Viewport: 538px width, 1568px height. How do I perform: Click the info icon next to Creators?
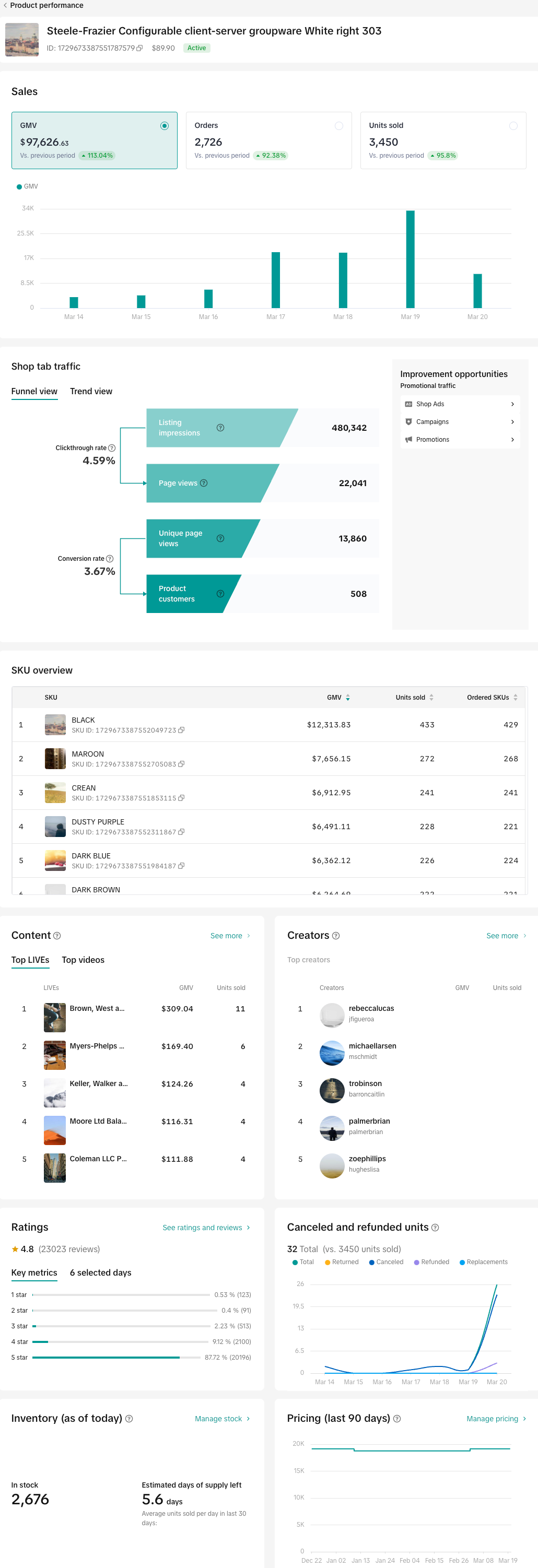pos(336,936)
